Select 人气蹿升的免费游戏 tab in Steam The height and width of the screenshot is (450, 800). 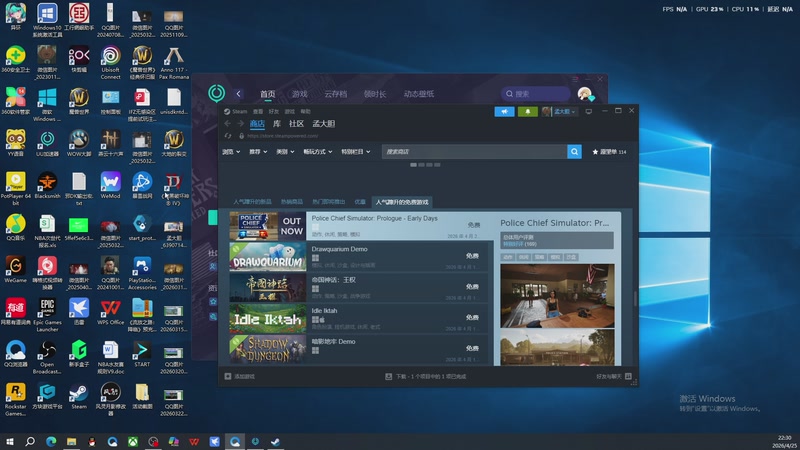pos(402,202)
